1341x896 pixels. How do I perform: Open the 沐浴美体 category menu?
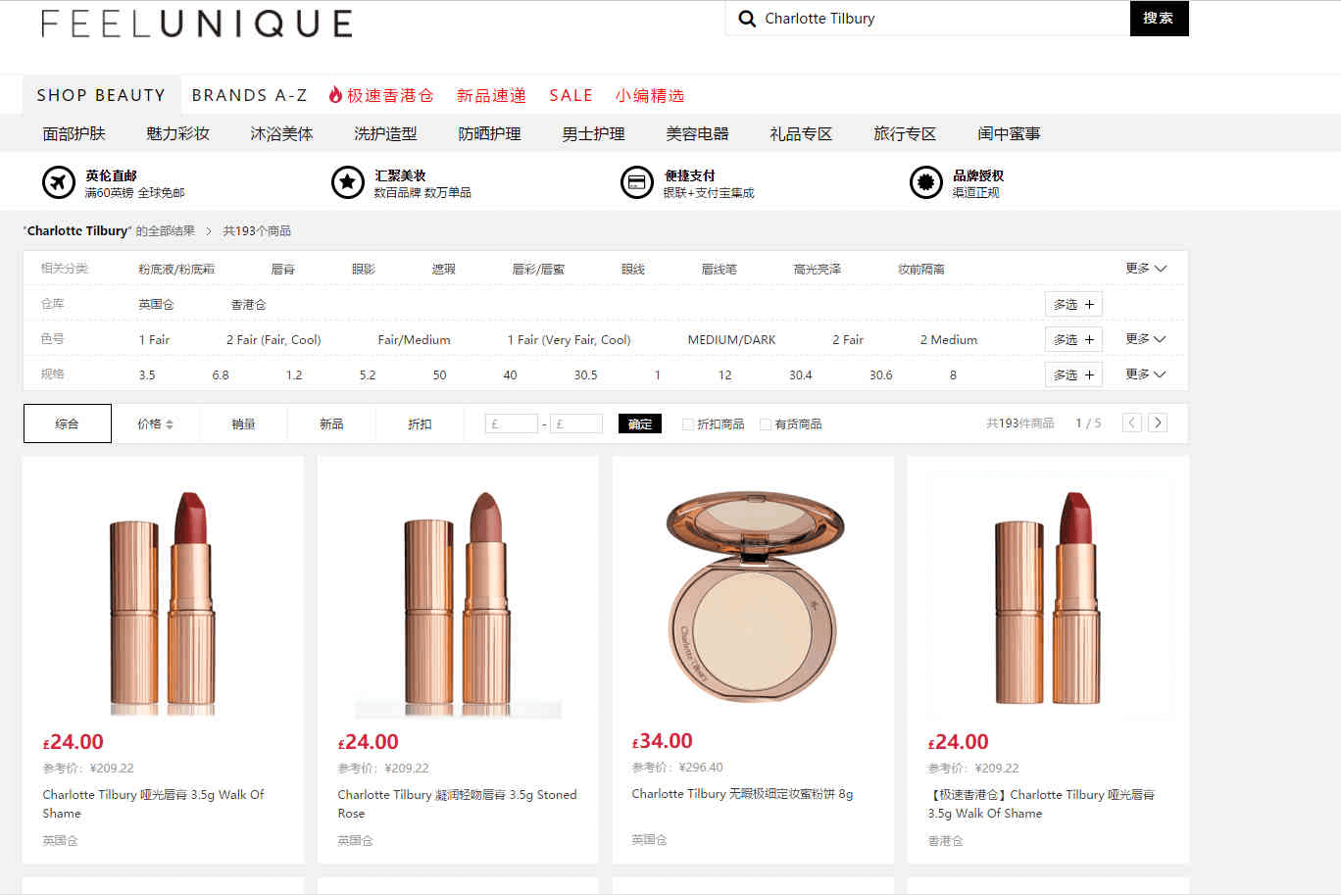281,133
